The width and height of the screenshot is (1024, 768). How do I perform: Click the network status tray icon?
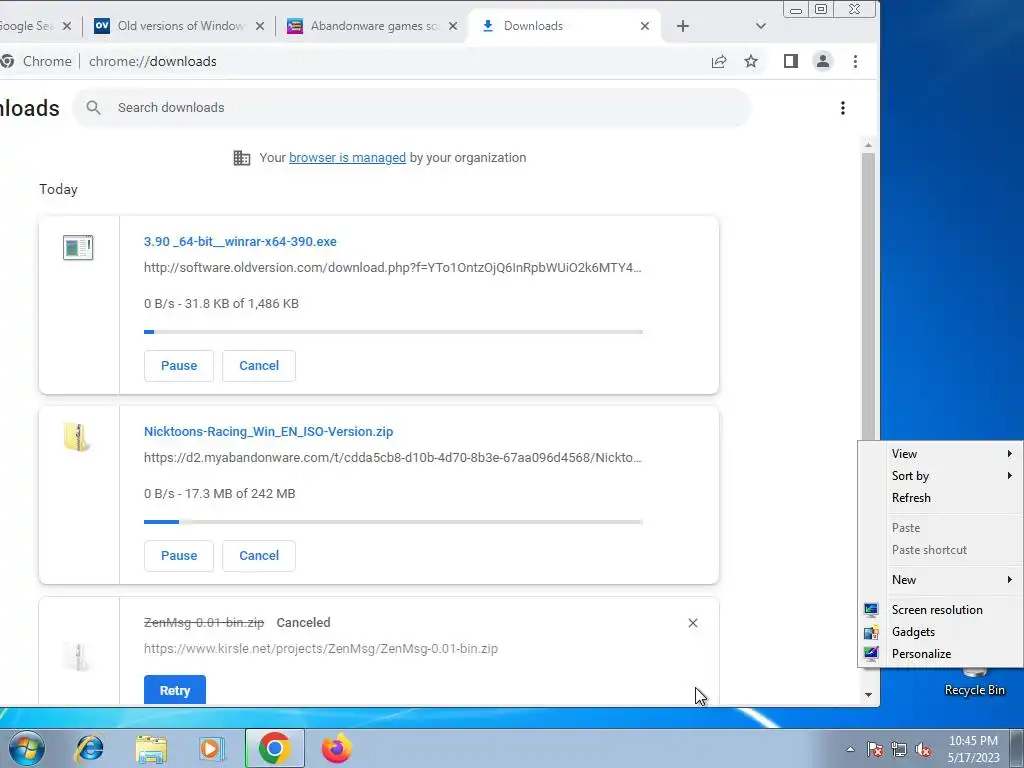click(x=899, y=750)
